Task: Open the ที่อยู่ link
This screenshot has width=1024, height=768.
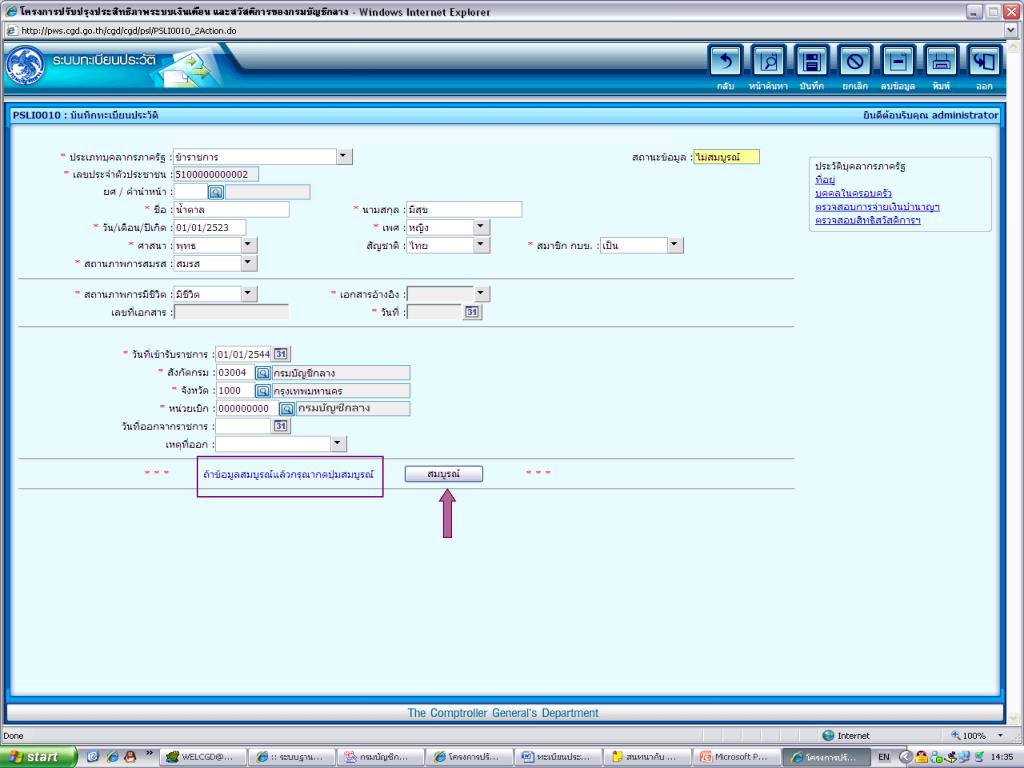Action: 825,180
